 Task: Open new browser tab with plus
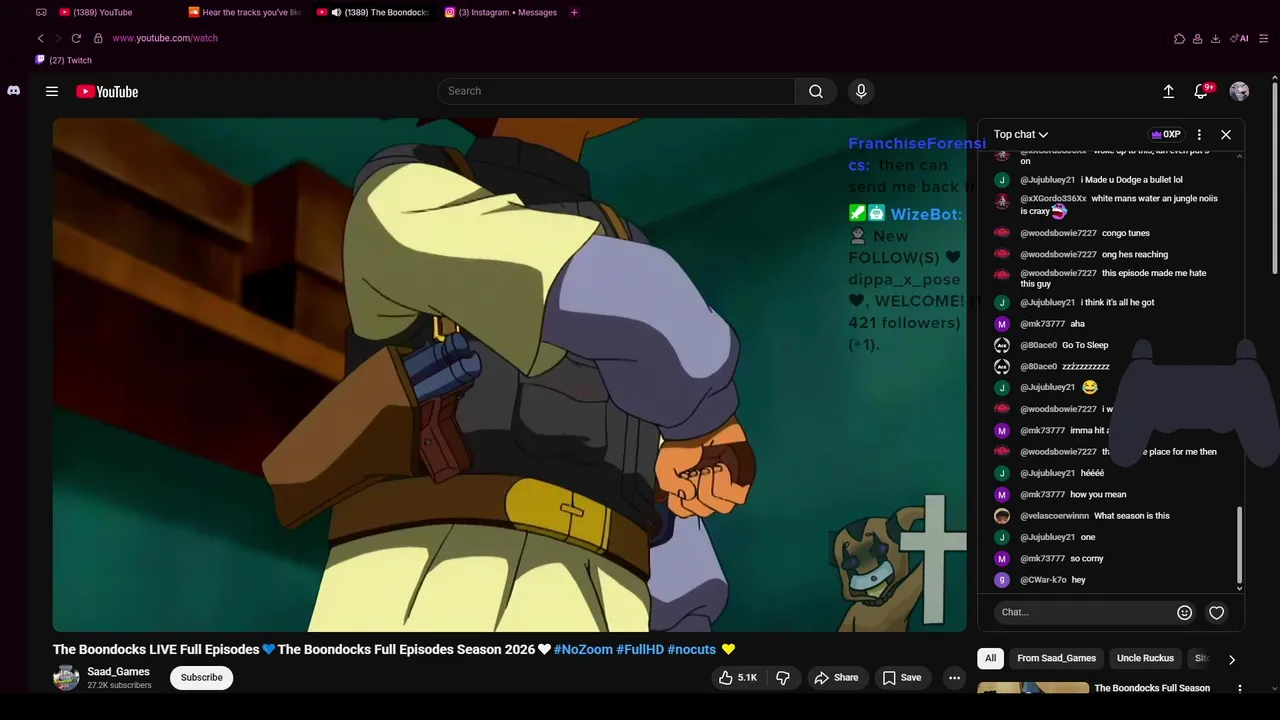tap(574, 12)
